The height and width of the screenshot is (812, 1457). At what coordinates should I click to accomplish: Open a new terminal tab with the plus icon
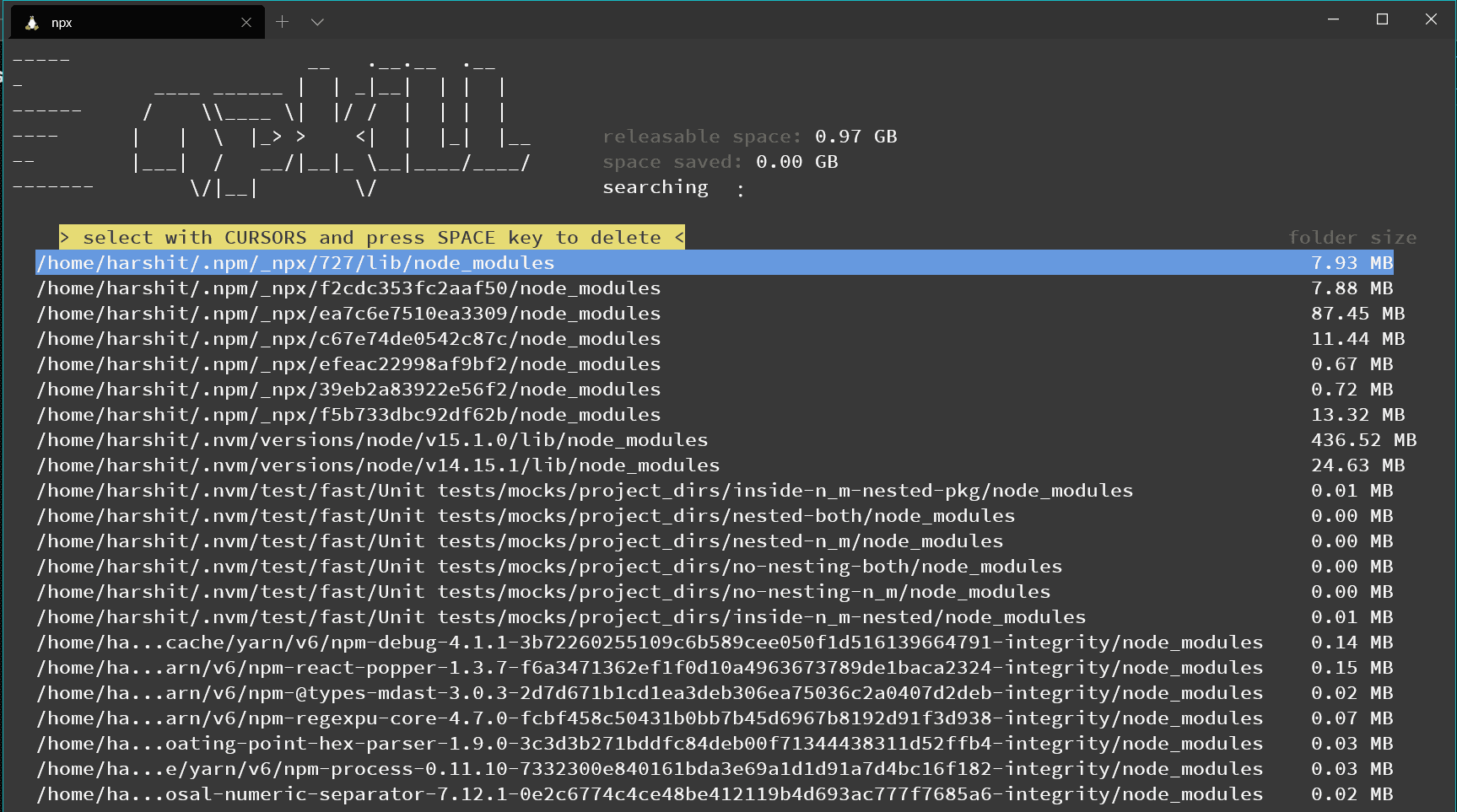click(282, 21)
